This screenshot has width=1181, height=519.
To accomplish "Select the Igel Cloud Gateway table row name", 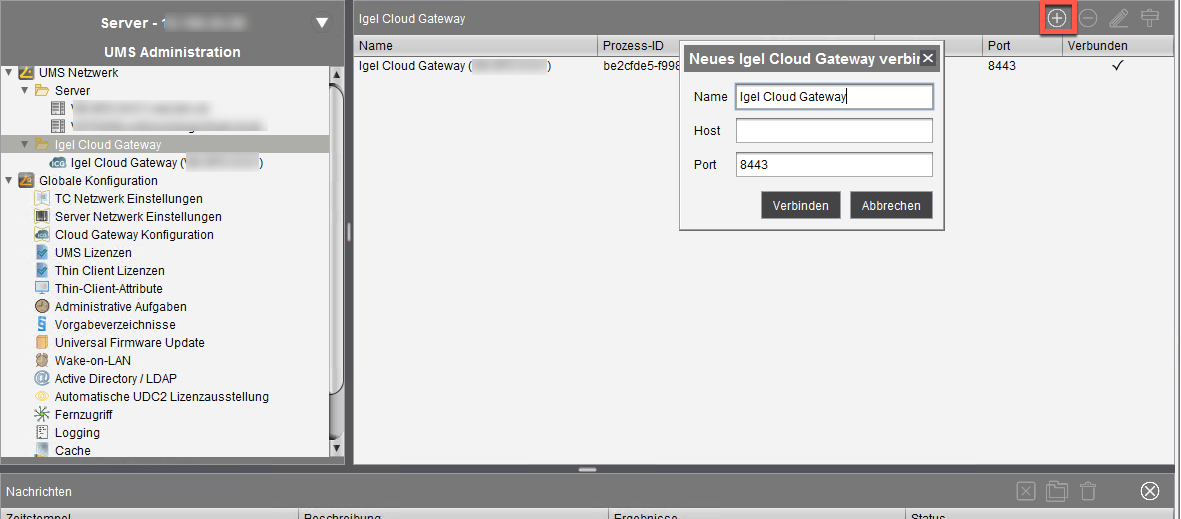I will point(456,66).
